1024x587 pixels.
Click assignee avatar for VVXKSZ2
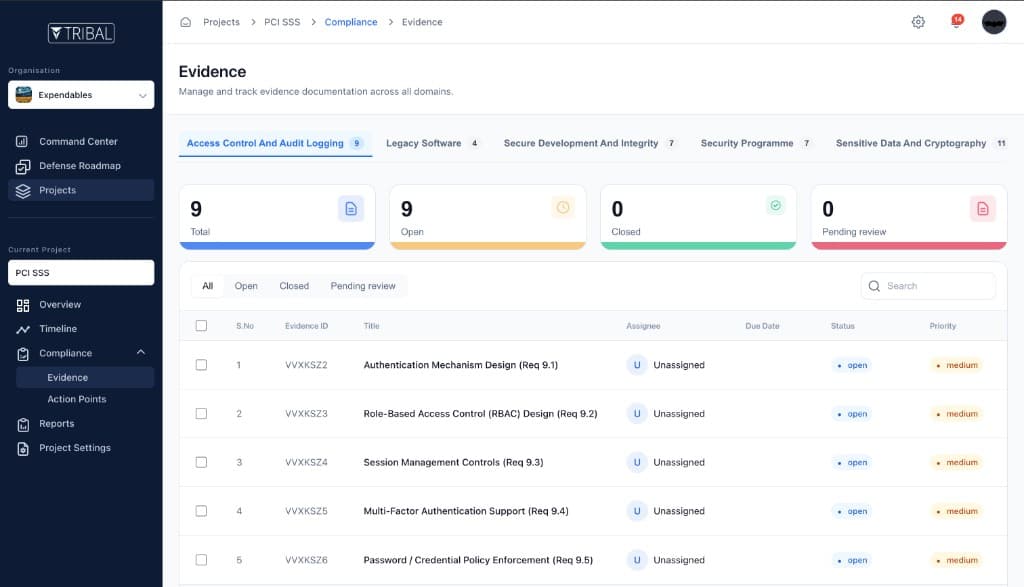coord(637,365)
